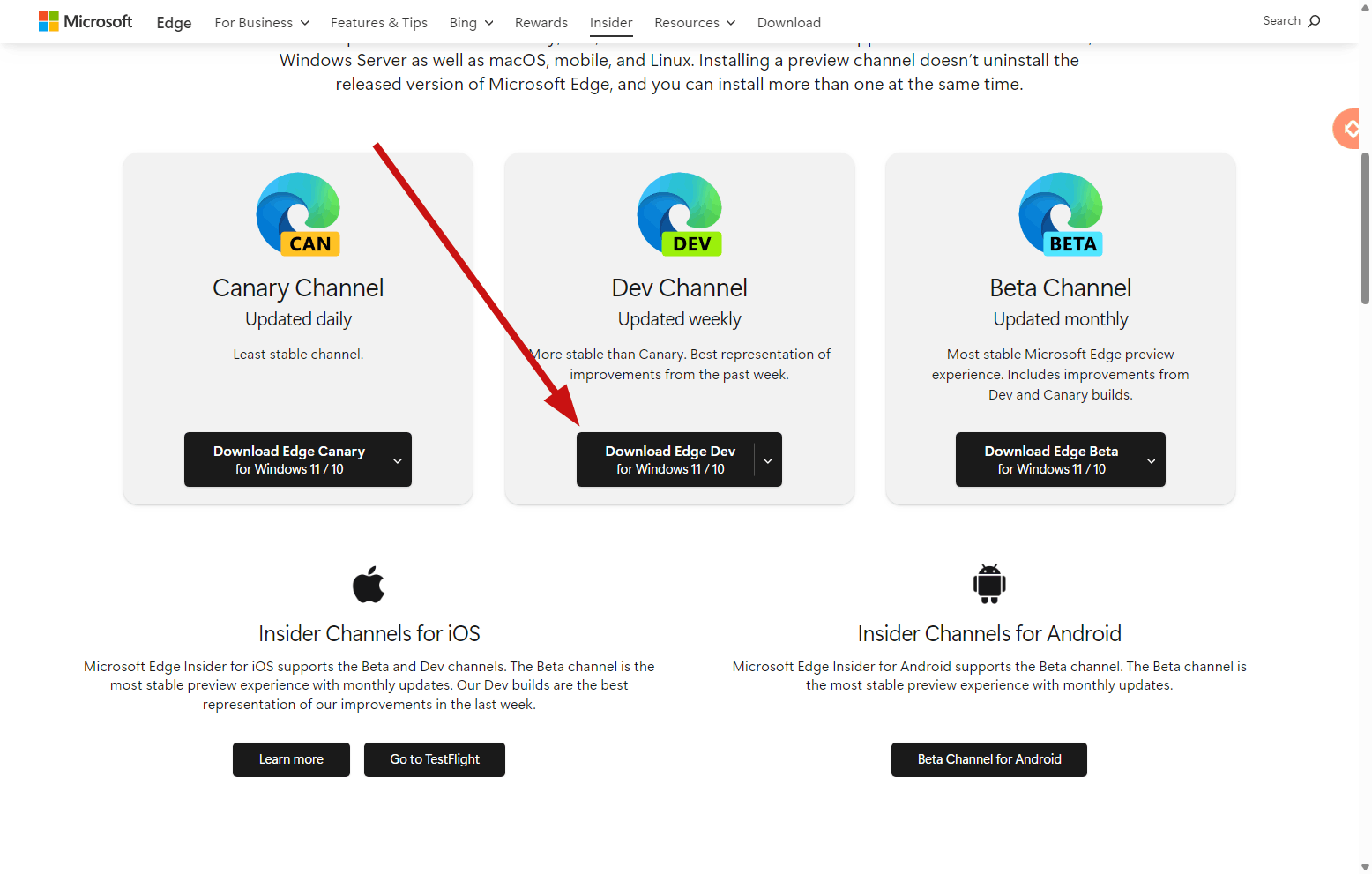Click the Search magnifier icon
Image resolution: width=1372 pixels, height=874 pixels.
point(1315,20)
